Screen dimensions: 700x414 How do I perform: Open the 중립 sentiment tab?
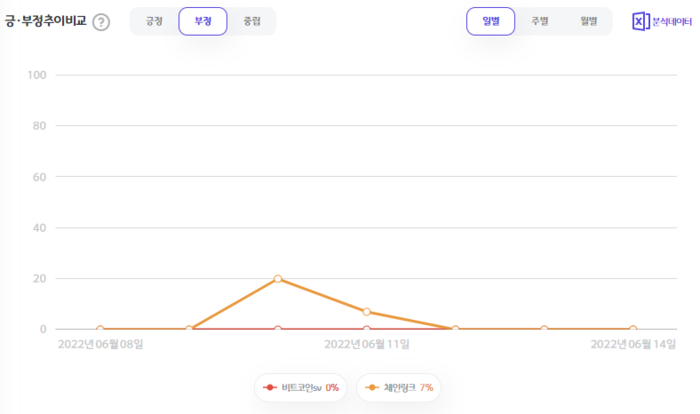(x=251, y=21)
